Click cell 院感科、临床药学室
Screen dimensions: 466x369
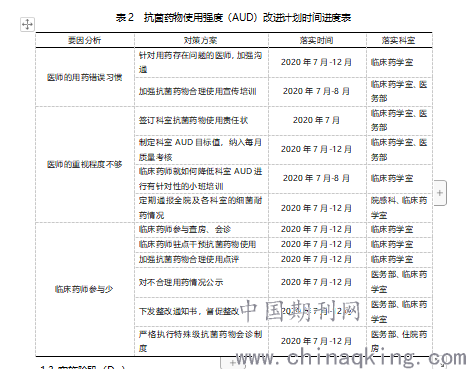point(399,208)
